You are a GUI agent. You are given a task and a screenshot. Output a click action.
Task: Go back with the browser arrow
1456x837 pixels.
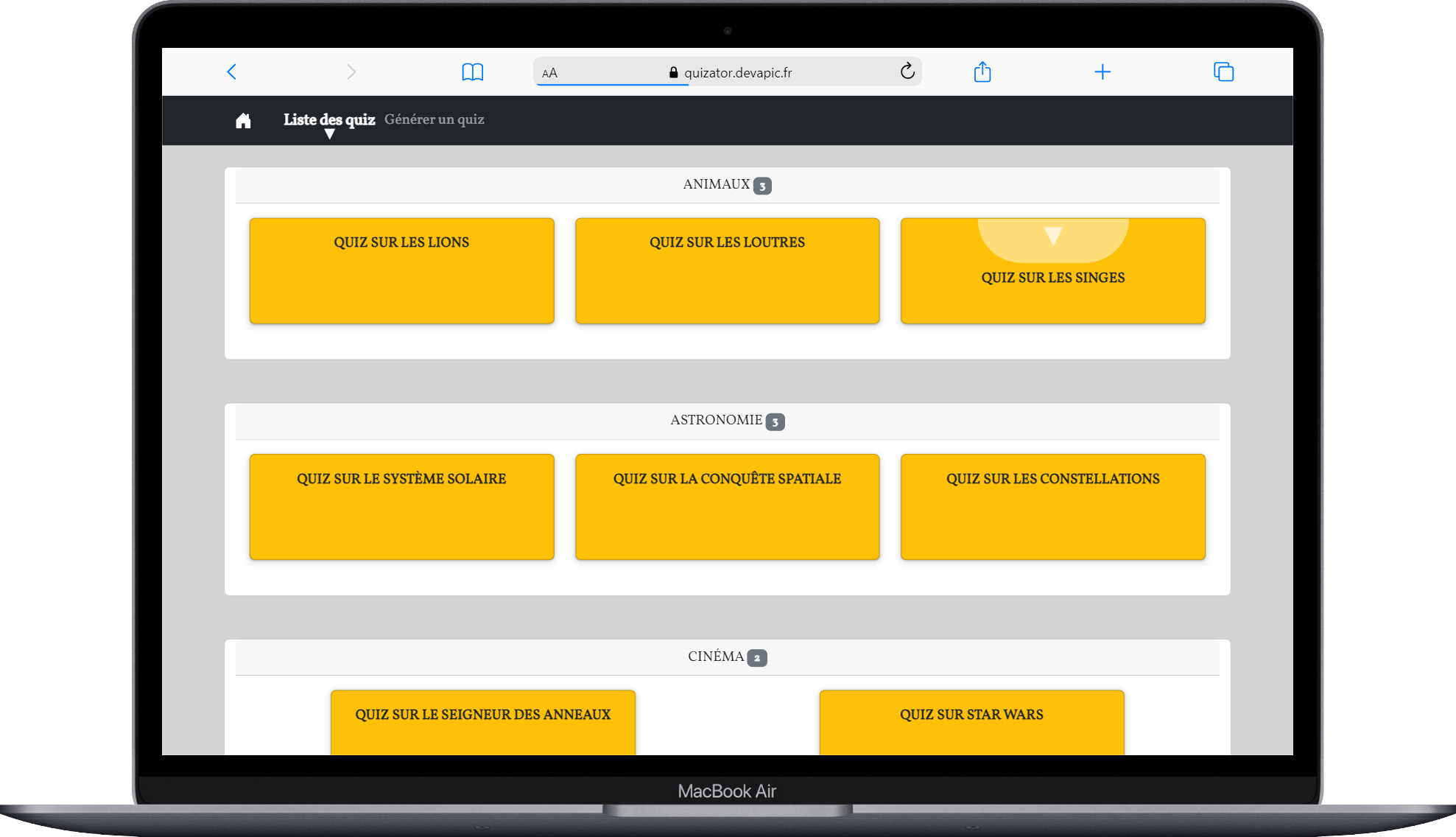tap(232, 71)
